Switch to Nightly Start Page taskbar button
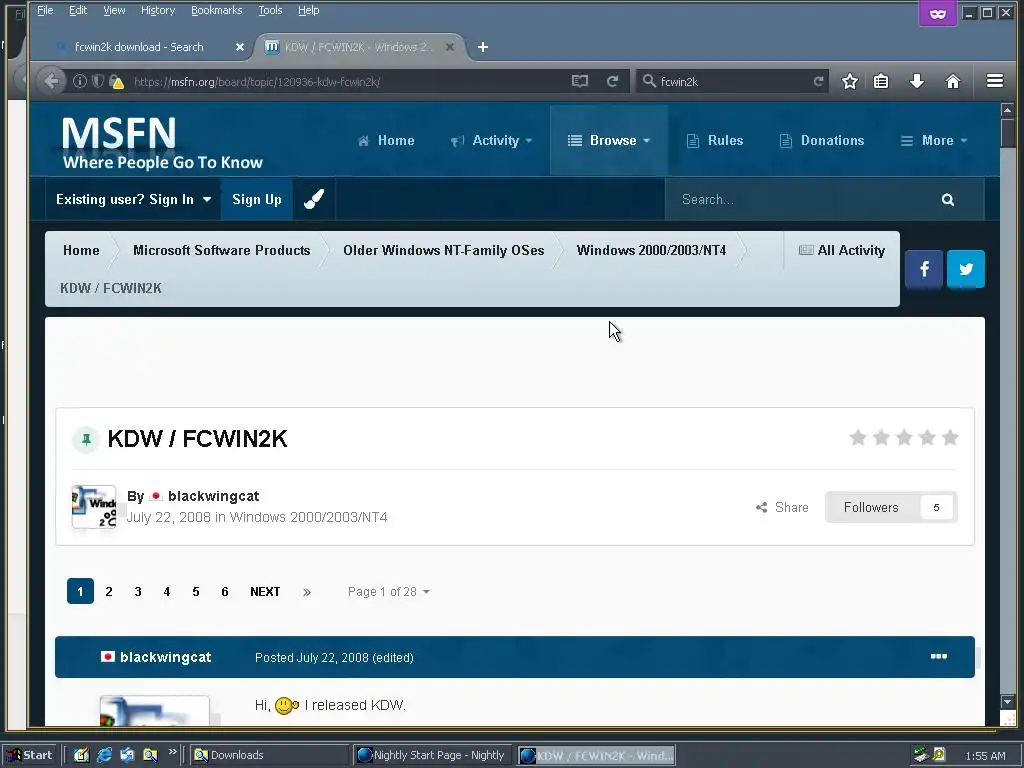The width and height of the screenshot is (1024, 768). tap(433, 755)
